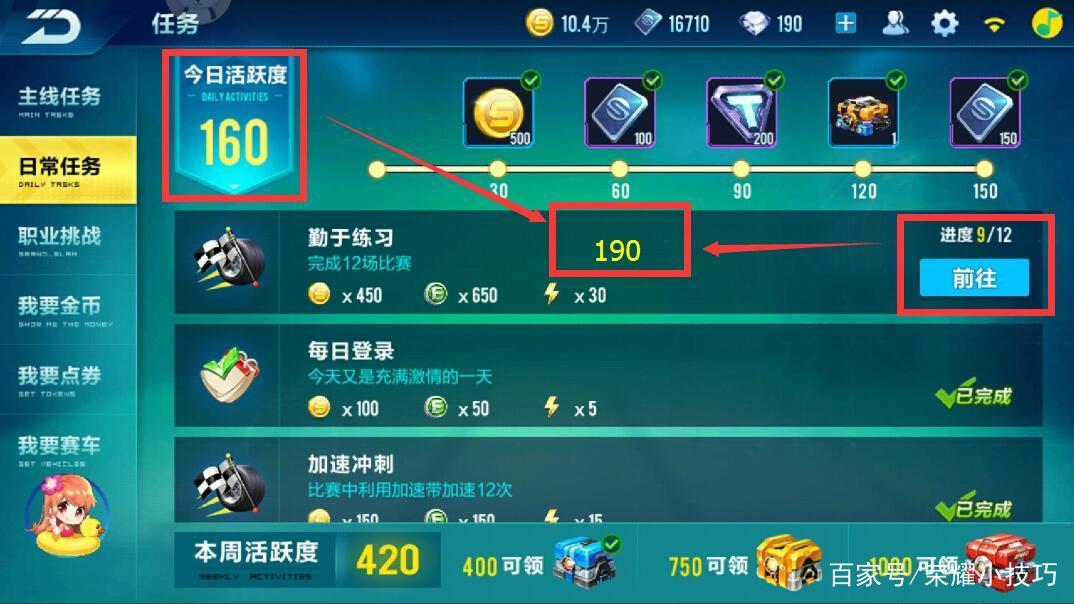Image resolution: width=1074 pixels, height=604 pixels.
Task: Tap the back arrow logo icon
Action: tap(50, 27)
